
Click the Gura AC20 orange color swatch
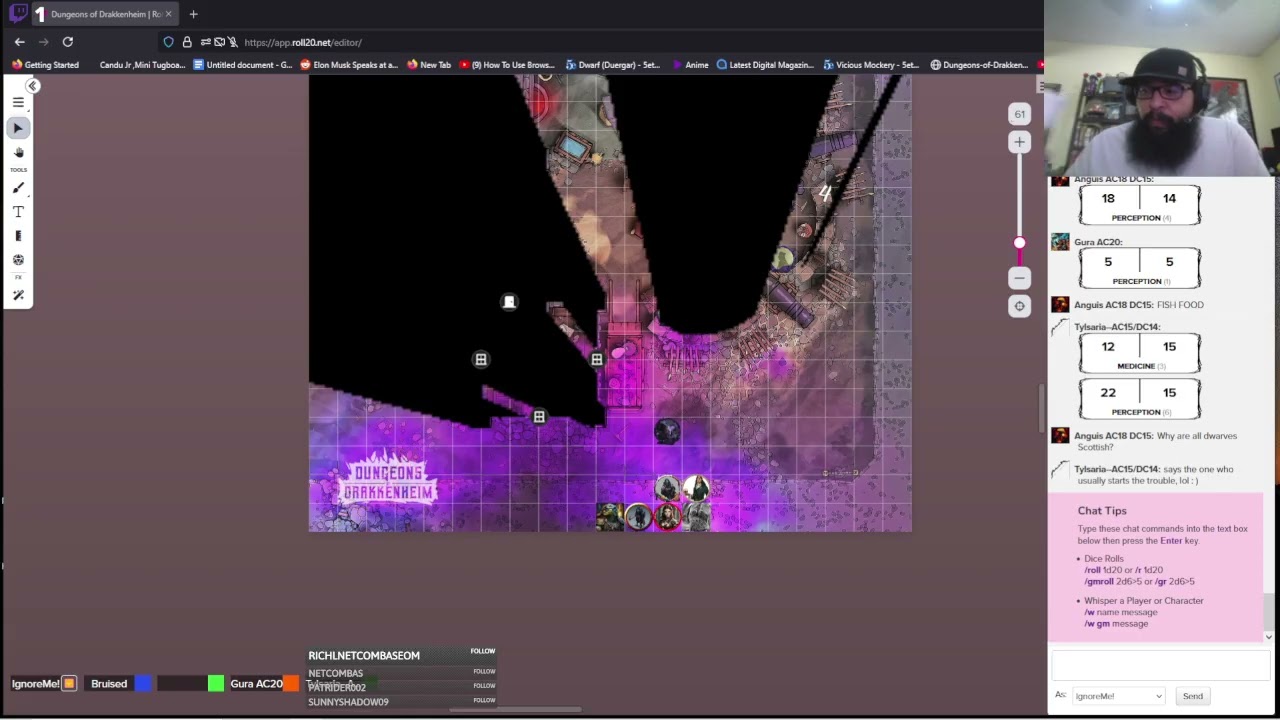click(290, 684)
